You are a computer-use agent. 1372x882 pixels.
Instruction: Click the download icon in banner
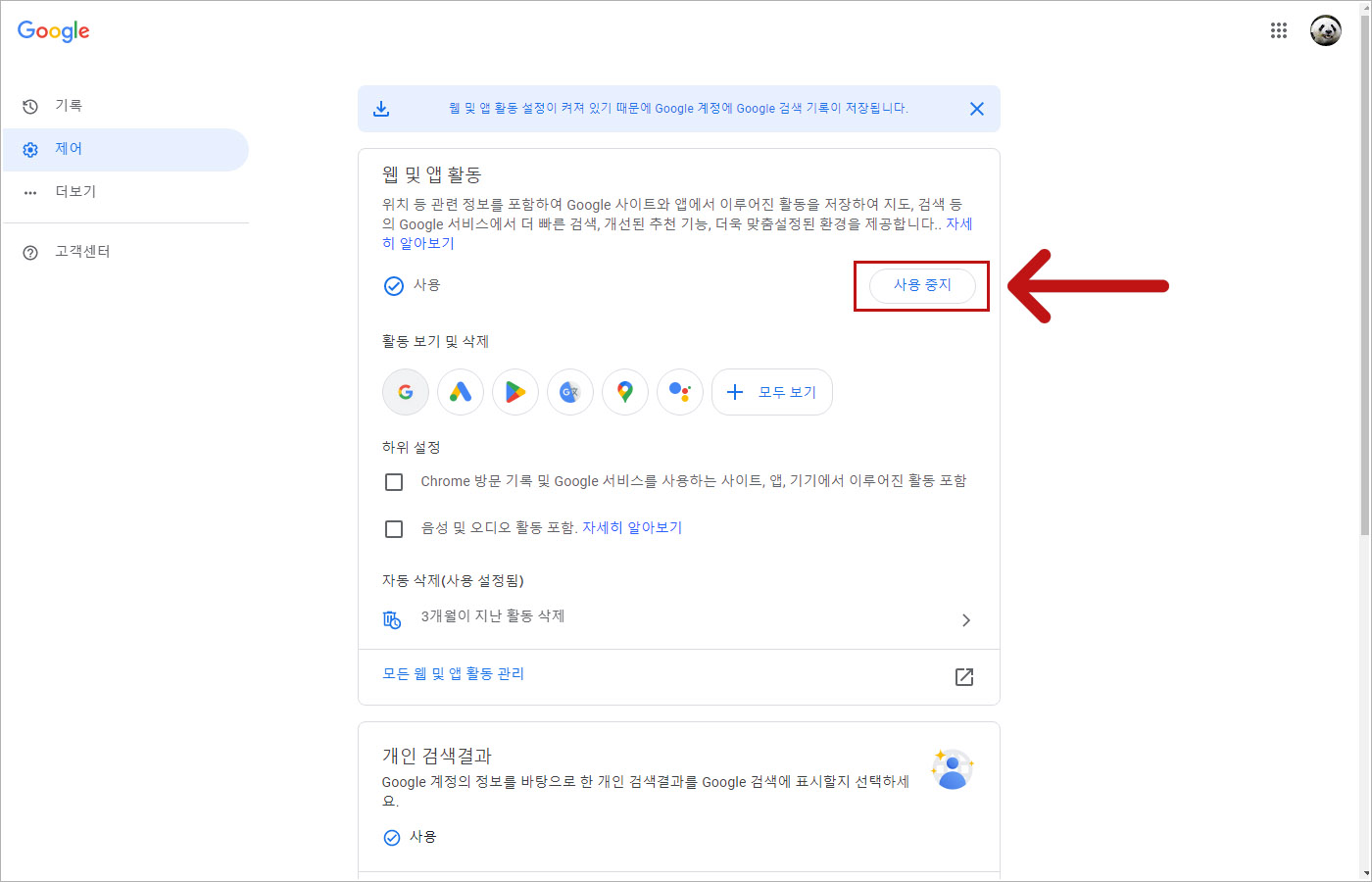pos(381,109)
